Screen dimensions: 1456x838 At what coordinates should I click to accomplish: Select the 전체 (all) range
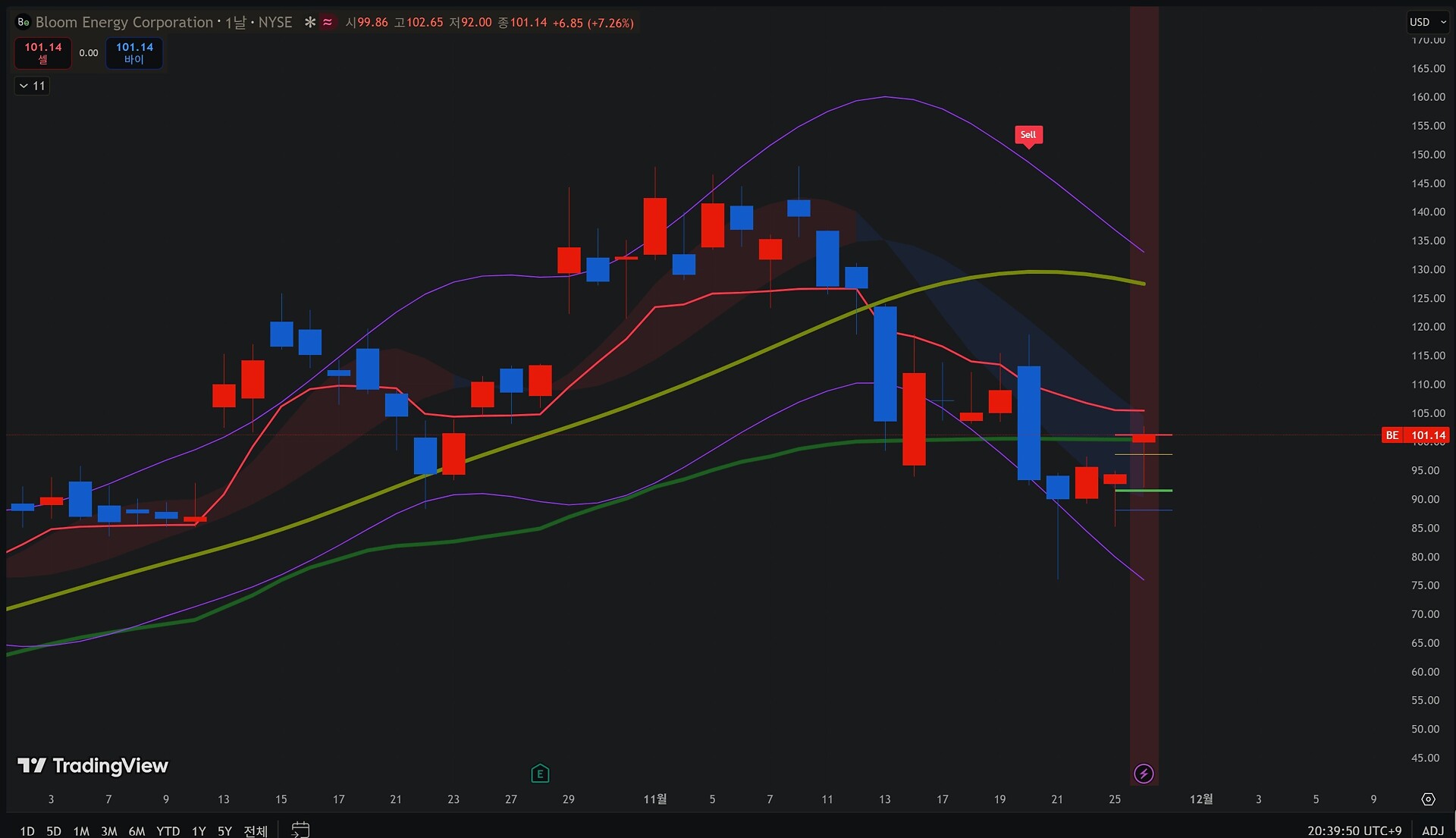[x=256, y=831]
